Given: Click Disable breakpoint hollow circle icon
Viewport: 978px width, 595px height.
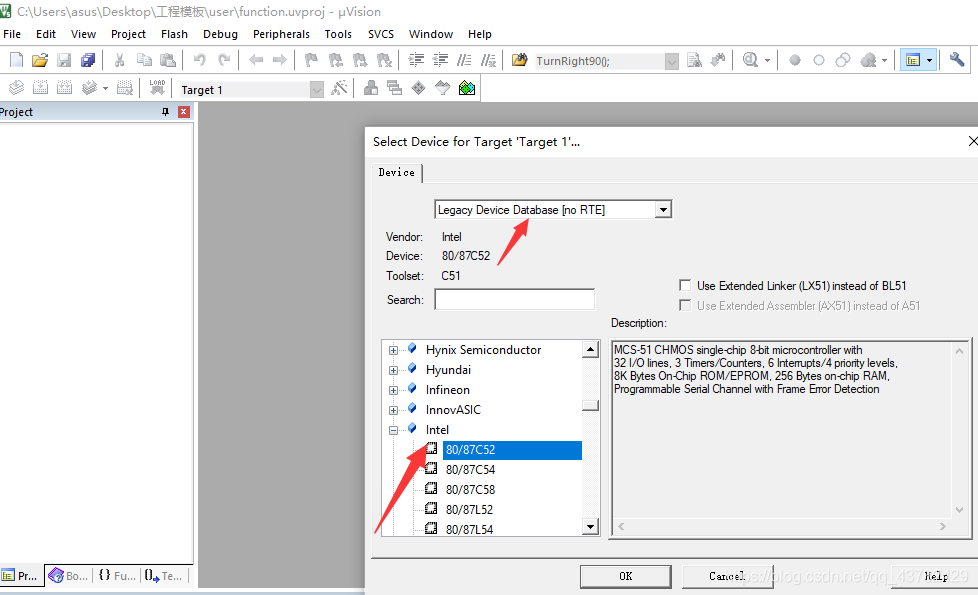Looking at the screenshot, I should click(819, 60).
